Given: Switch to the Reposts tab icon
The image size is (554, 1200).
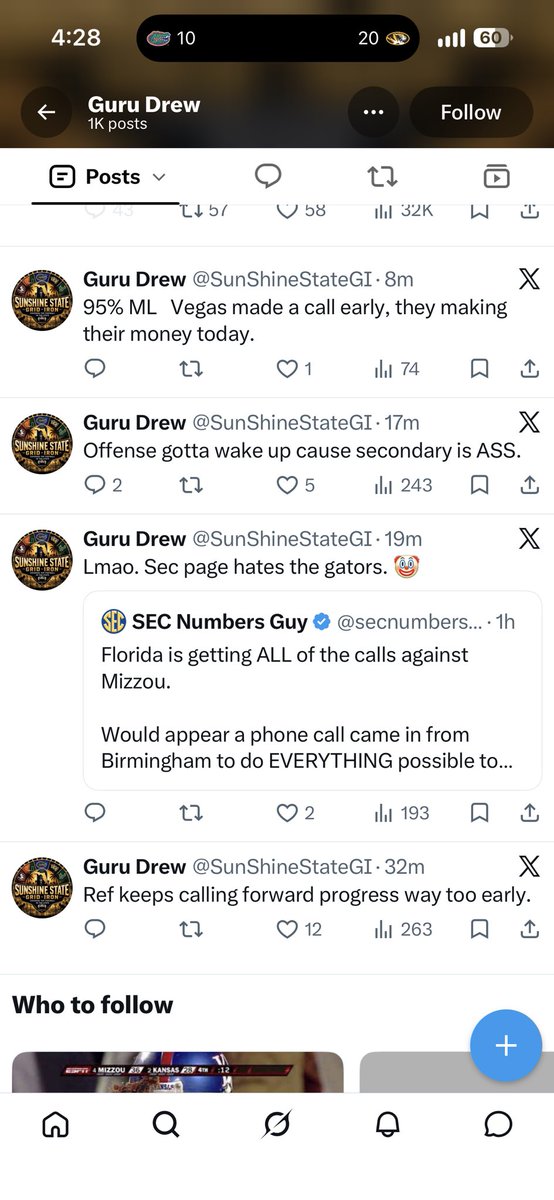Looking at the screenshot, I should [x=382, y=177].
